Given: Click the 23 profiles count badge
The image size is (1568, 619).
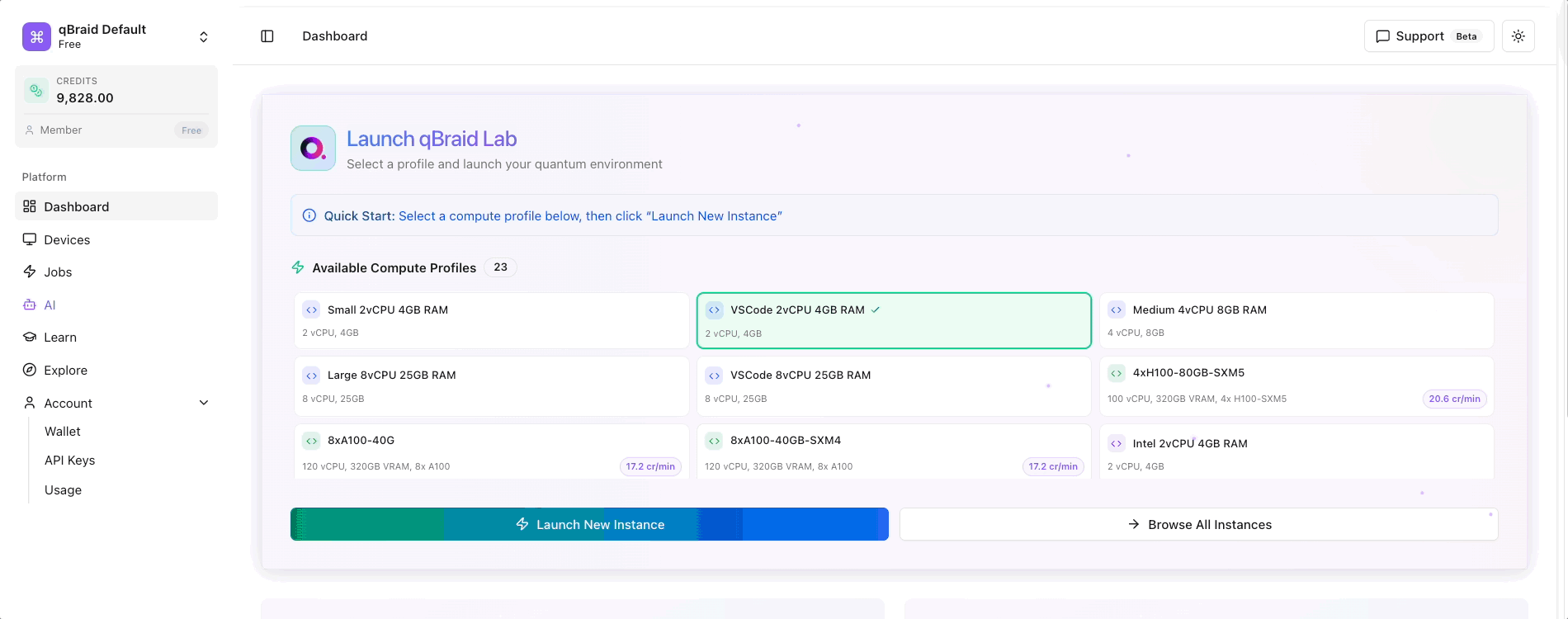Looking at the screenshot, I should coord(501,267).
